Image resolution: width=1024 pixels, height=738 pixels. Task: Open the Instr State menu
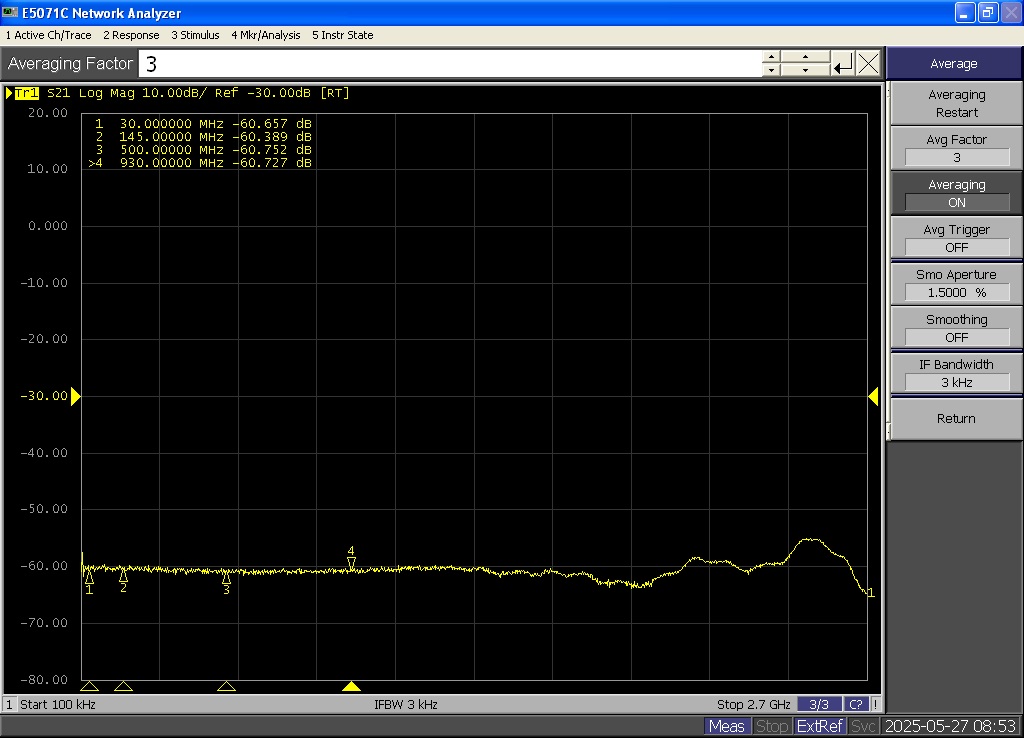(x=342, y=35)
